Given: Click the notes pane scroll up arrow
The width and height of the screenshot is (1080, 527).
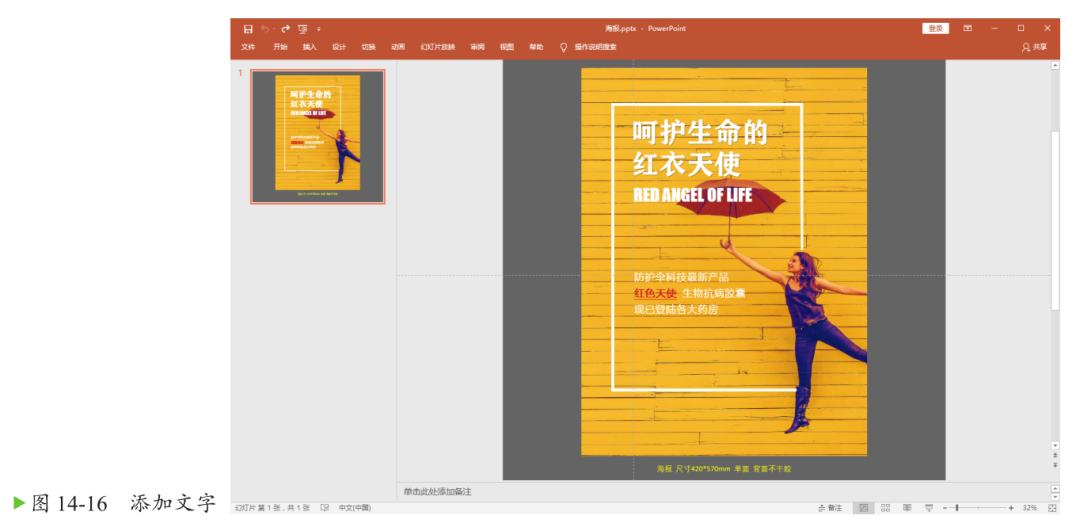Looking at the screenshot, I should coord(1055,488).
